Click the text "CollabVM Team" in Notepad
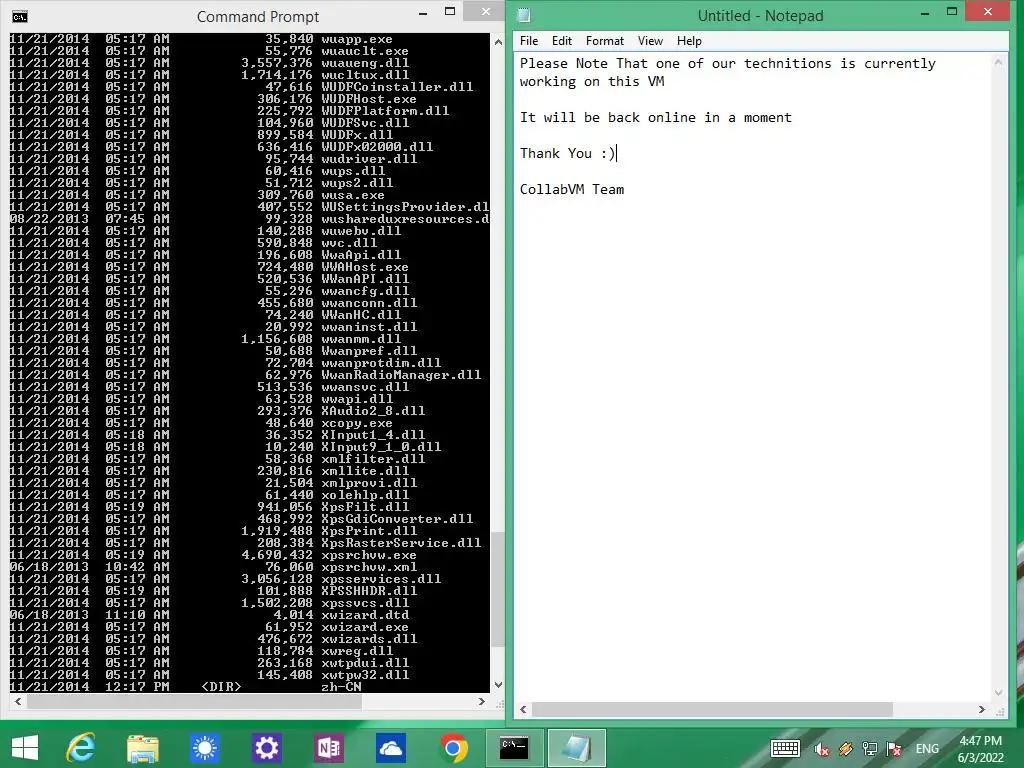Screen dimensions: 1024x768 [572, 189]
